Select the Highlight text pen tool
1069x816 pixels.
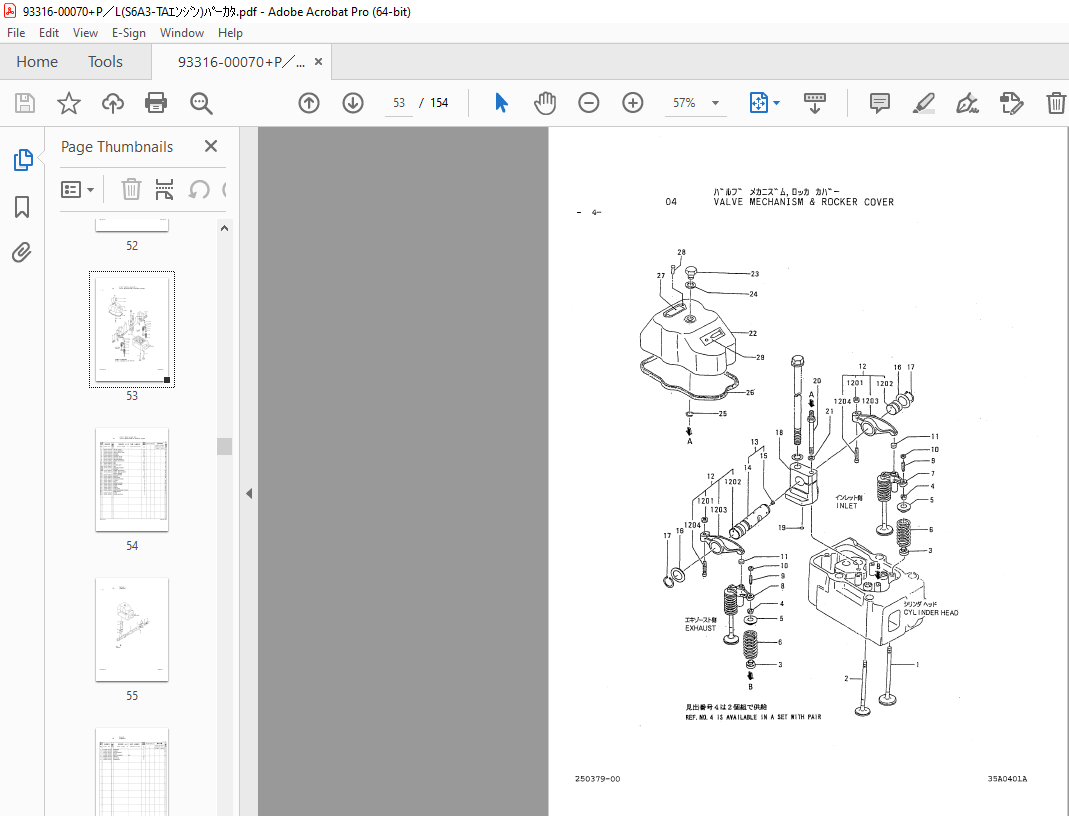[x=923, y=103]
